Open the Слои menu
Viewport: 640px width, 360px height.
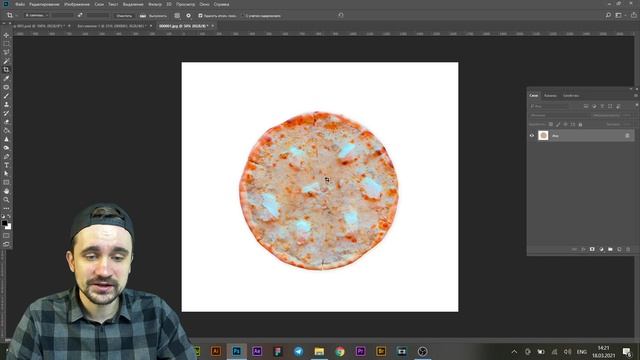click(x=99, y=4)
